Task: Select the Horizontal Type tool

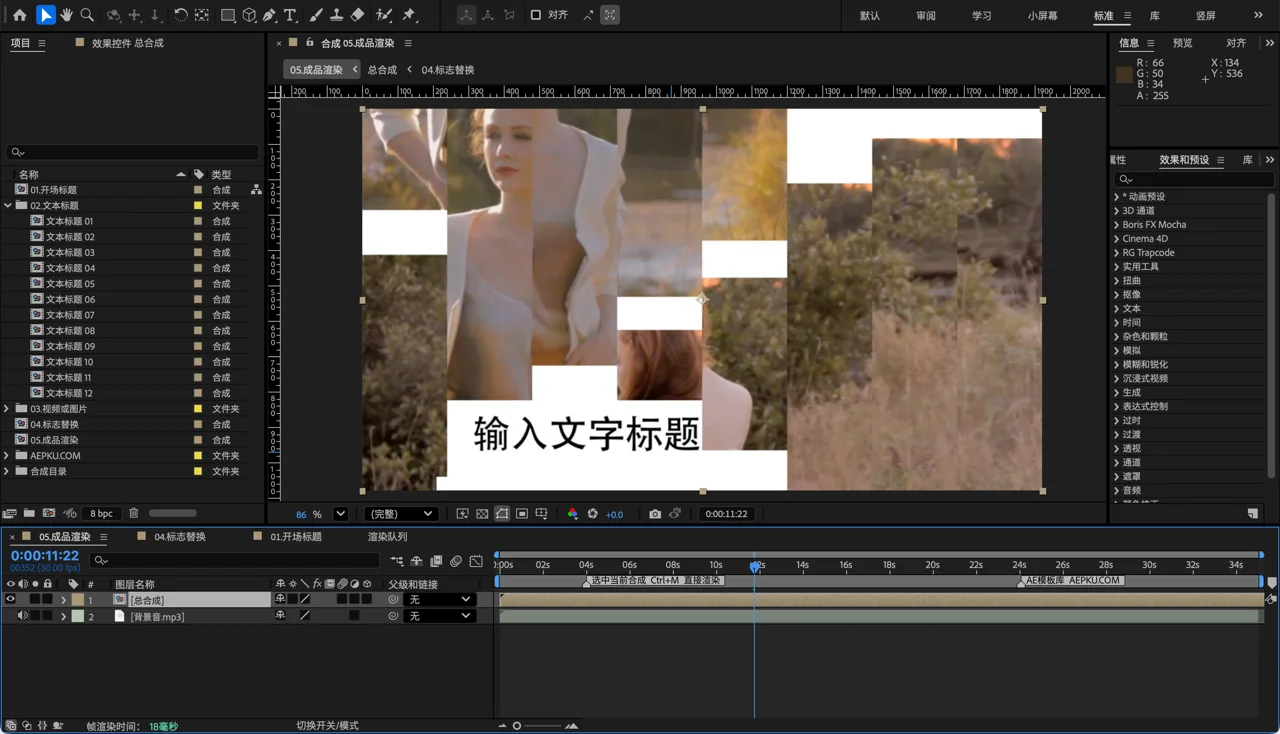Action: [291, 15]
